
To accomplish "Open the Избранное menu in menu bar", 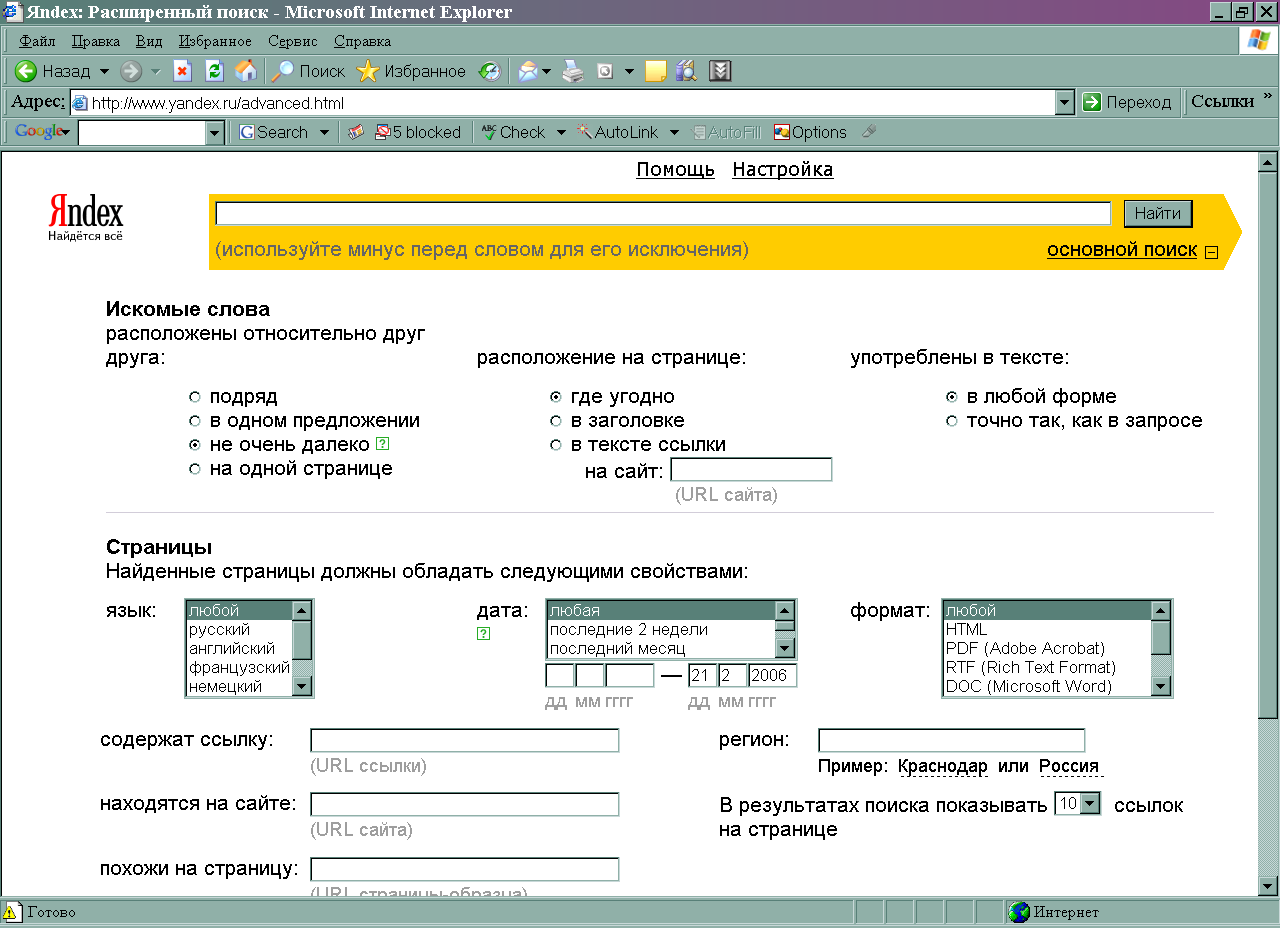I will coord(215,41).
